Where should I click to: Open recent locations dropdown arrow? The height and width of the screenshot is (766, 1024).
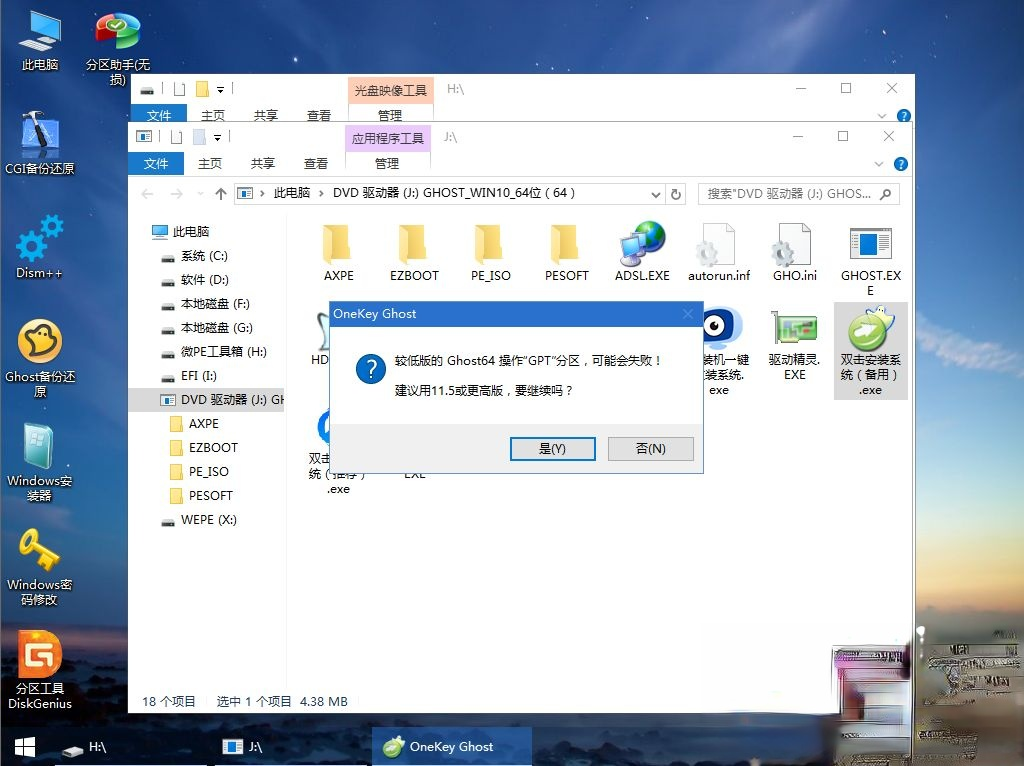click(x=200, y=194)
